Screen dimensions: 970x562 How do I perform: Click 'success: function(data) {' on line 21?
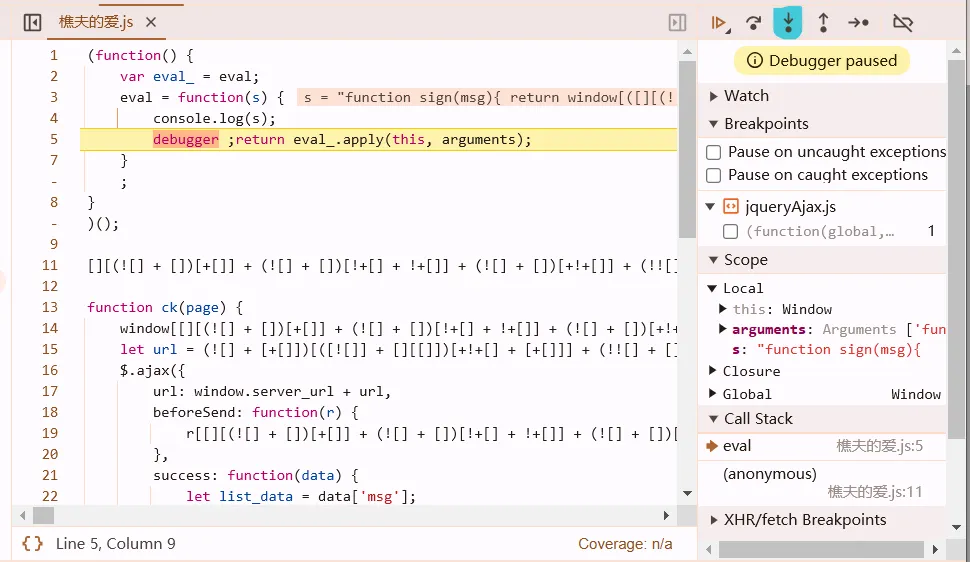255,476
